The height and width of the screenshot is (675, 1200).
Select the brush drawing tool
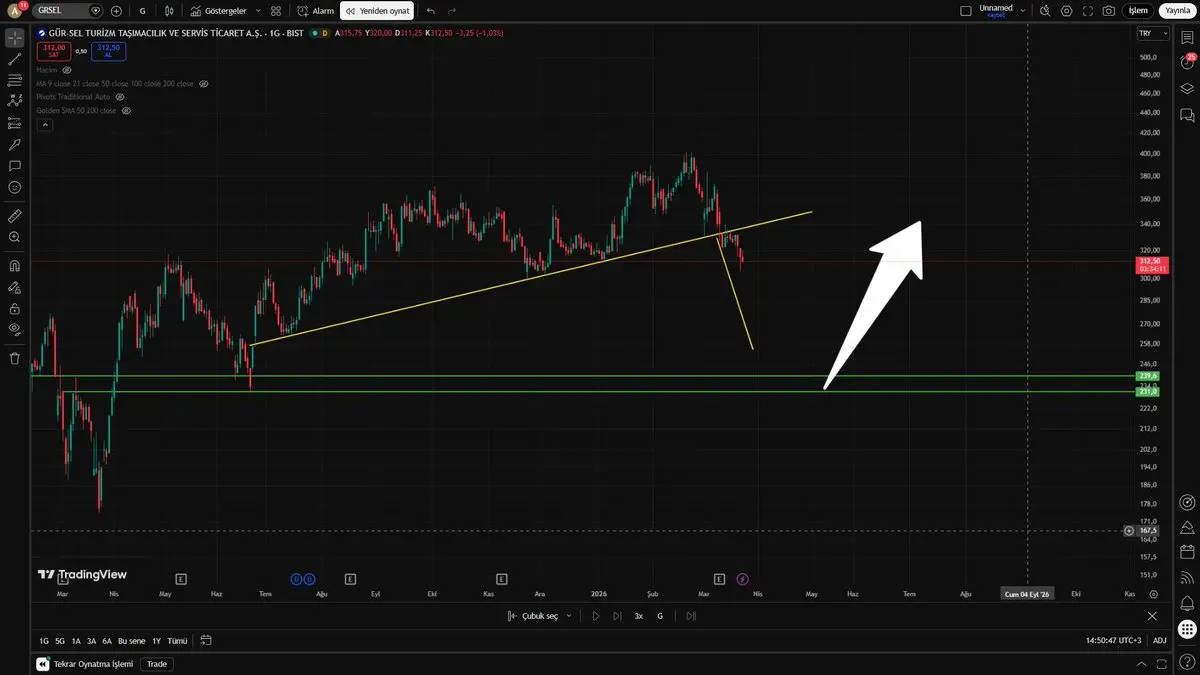click(x=14, y=144)
